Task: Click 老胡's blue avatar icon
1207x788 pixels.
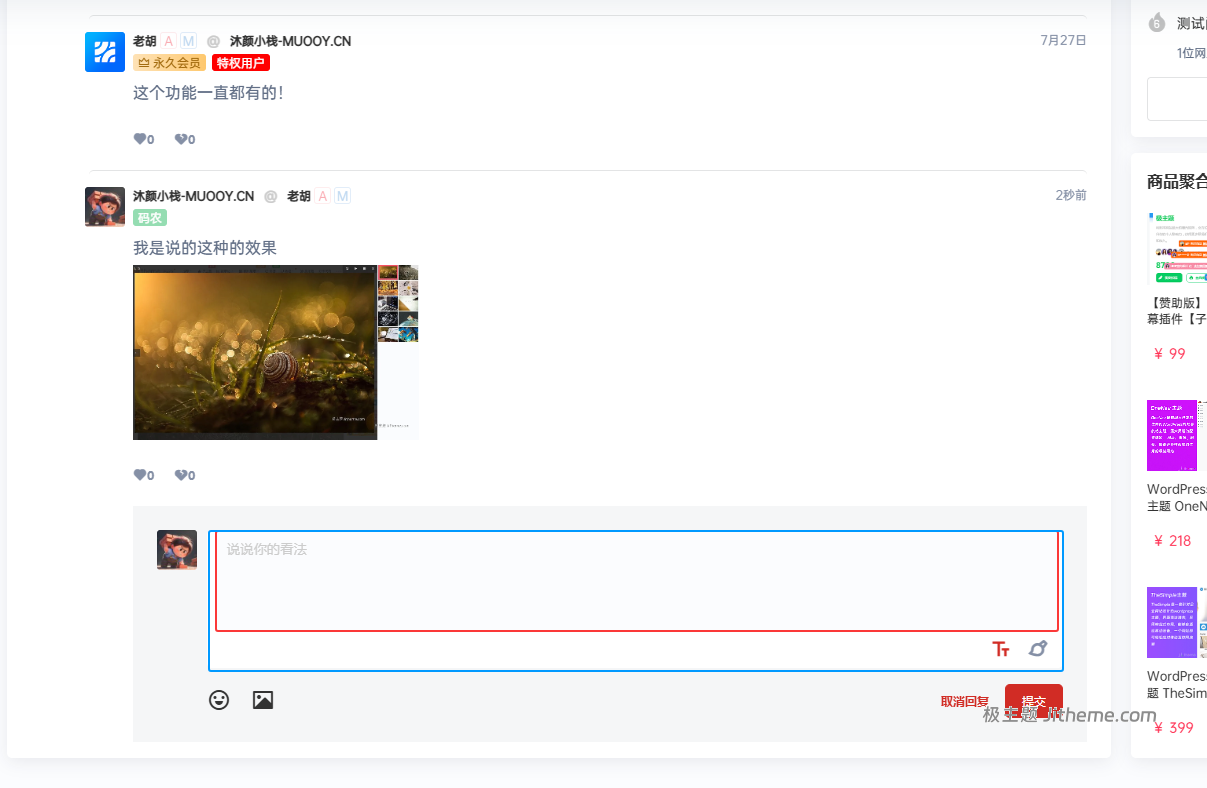Action: [x=105, y=52]
